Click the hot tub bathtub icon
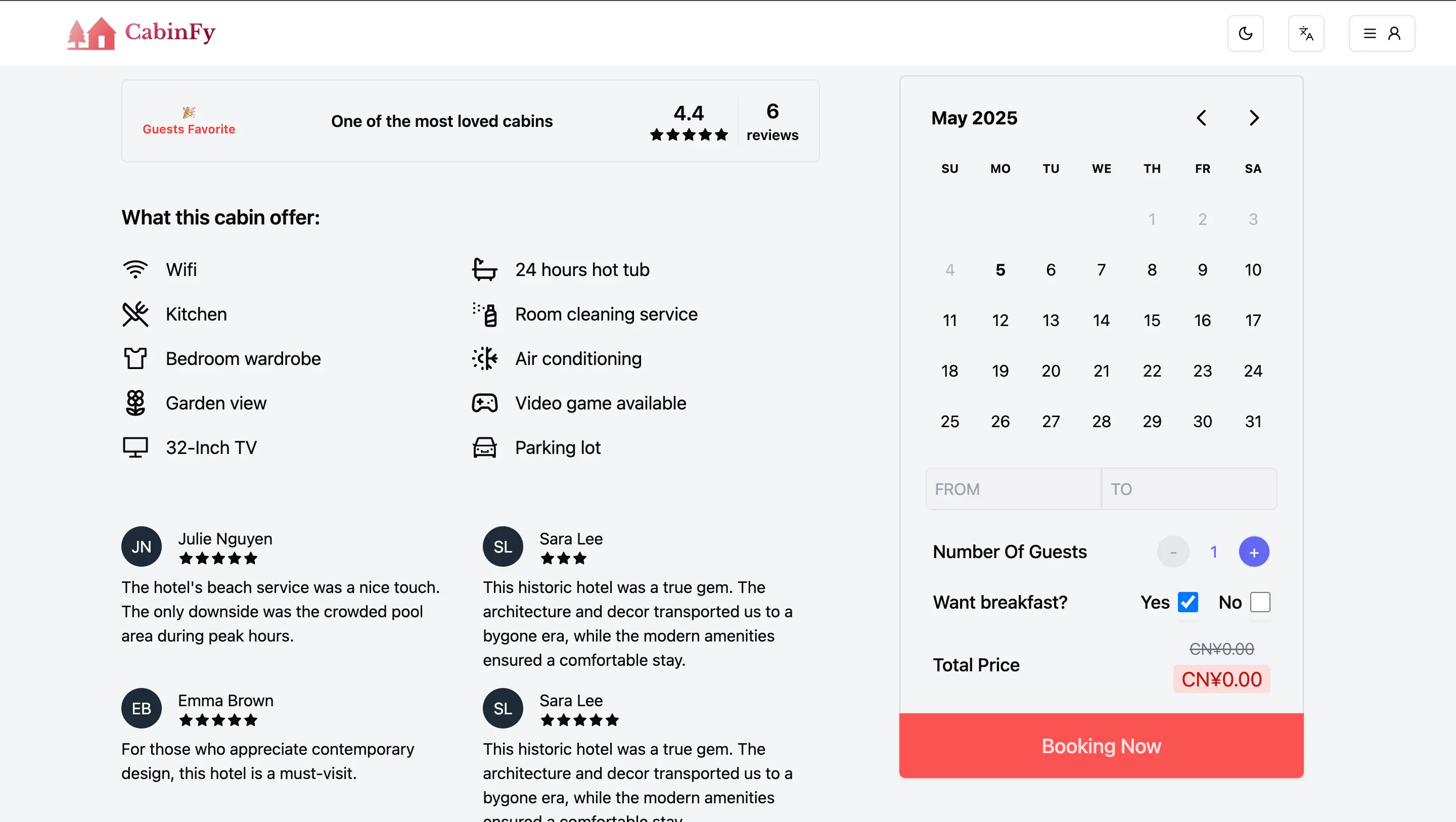The width and height of the screenshot is (1456, 822). pos(484,269)
